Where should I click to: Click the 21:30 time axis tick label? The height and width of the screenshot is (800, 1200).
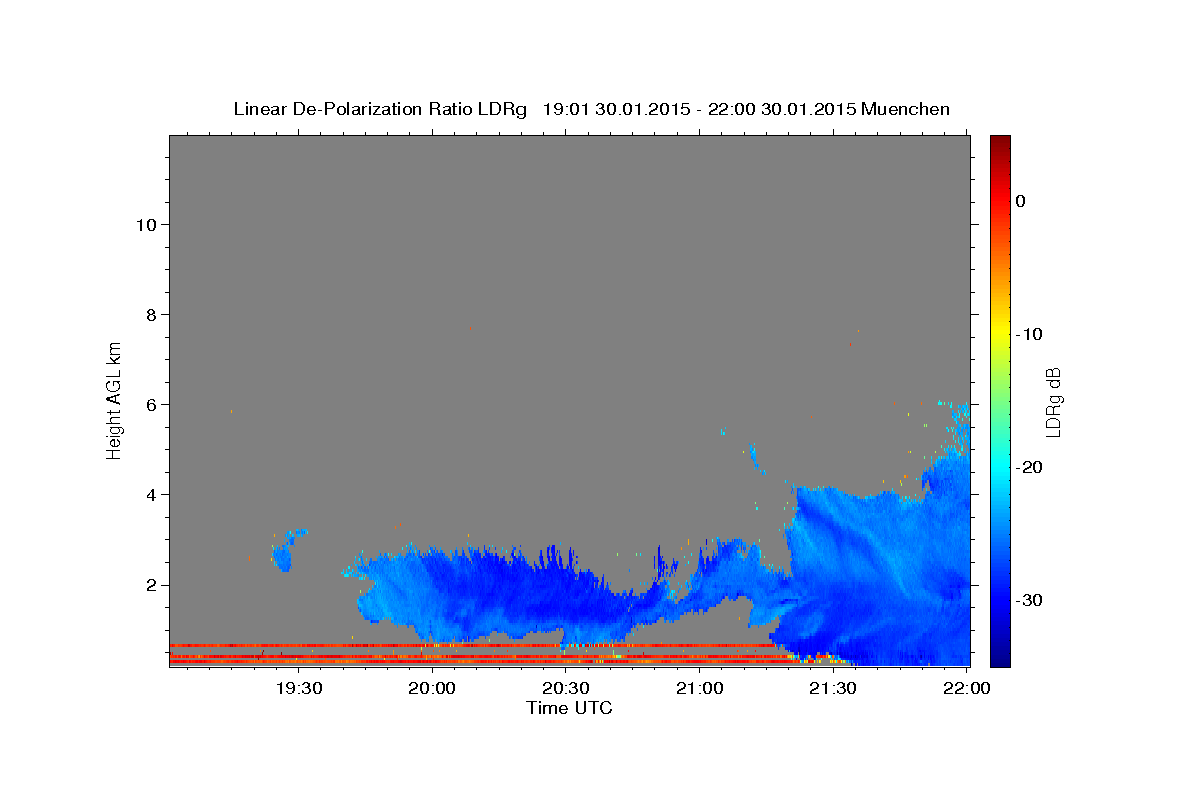(x=833, y=688)
